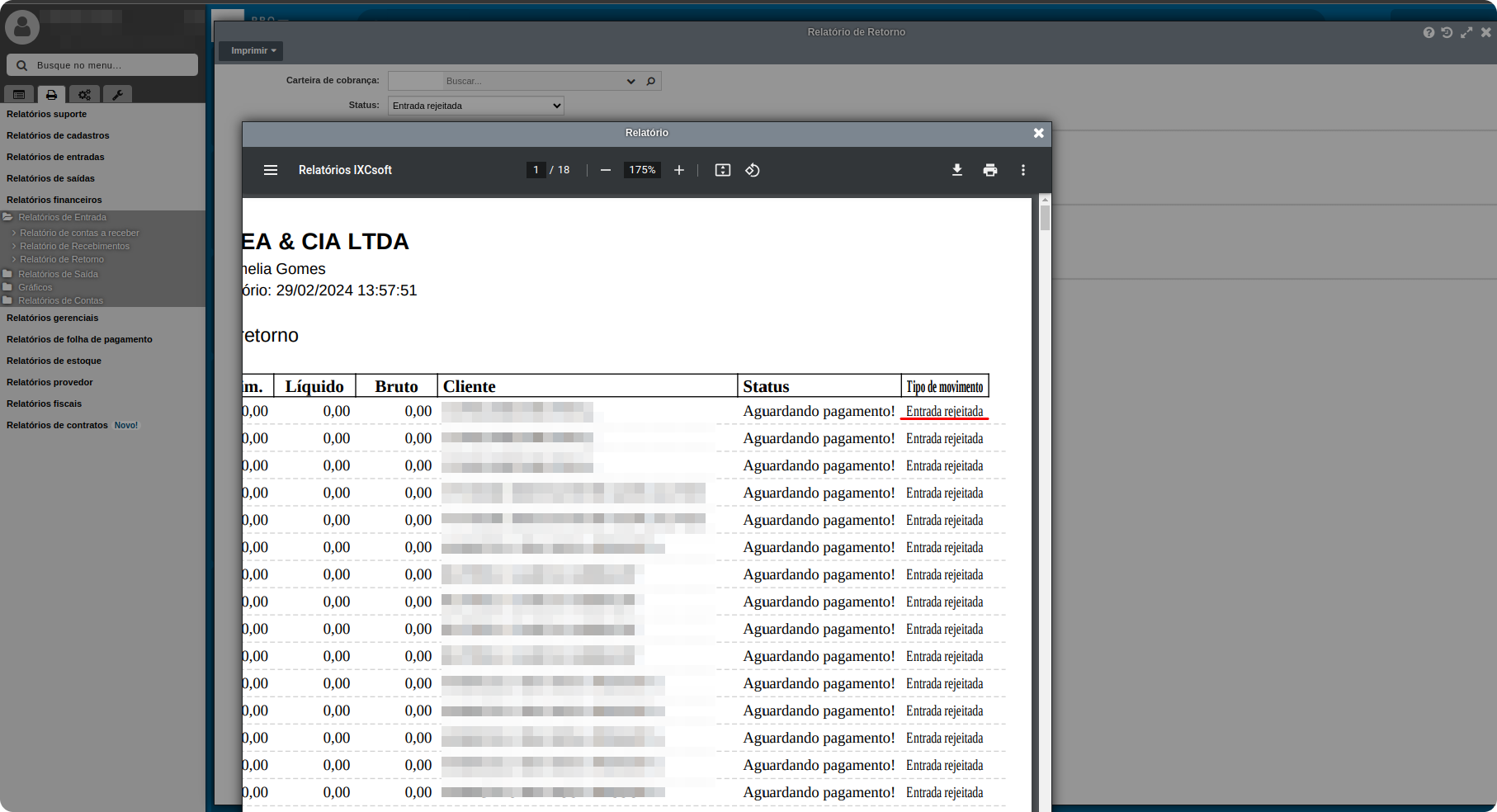Open the Status select showing Entrada rejeitada
This screenshot has height=812, width=1497.
pos(476,106)
